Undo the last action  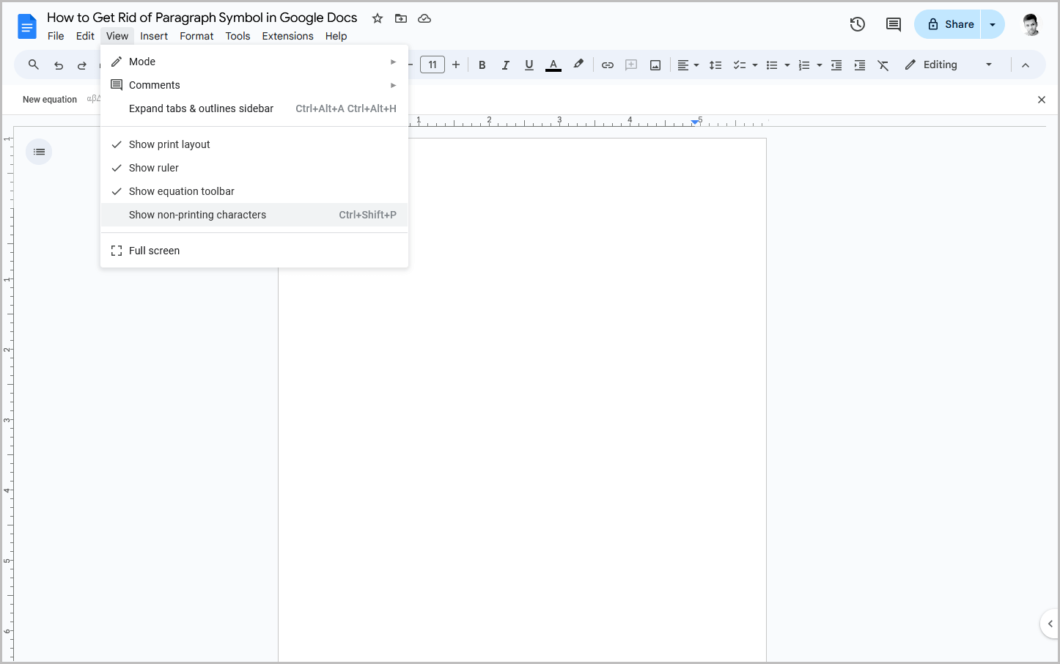(58, 65)
